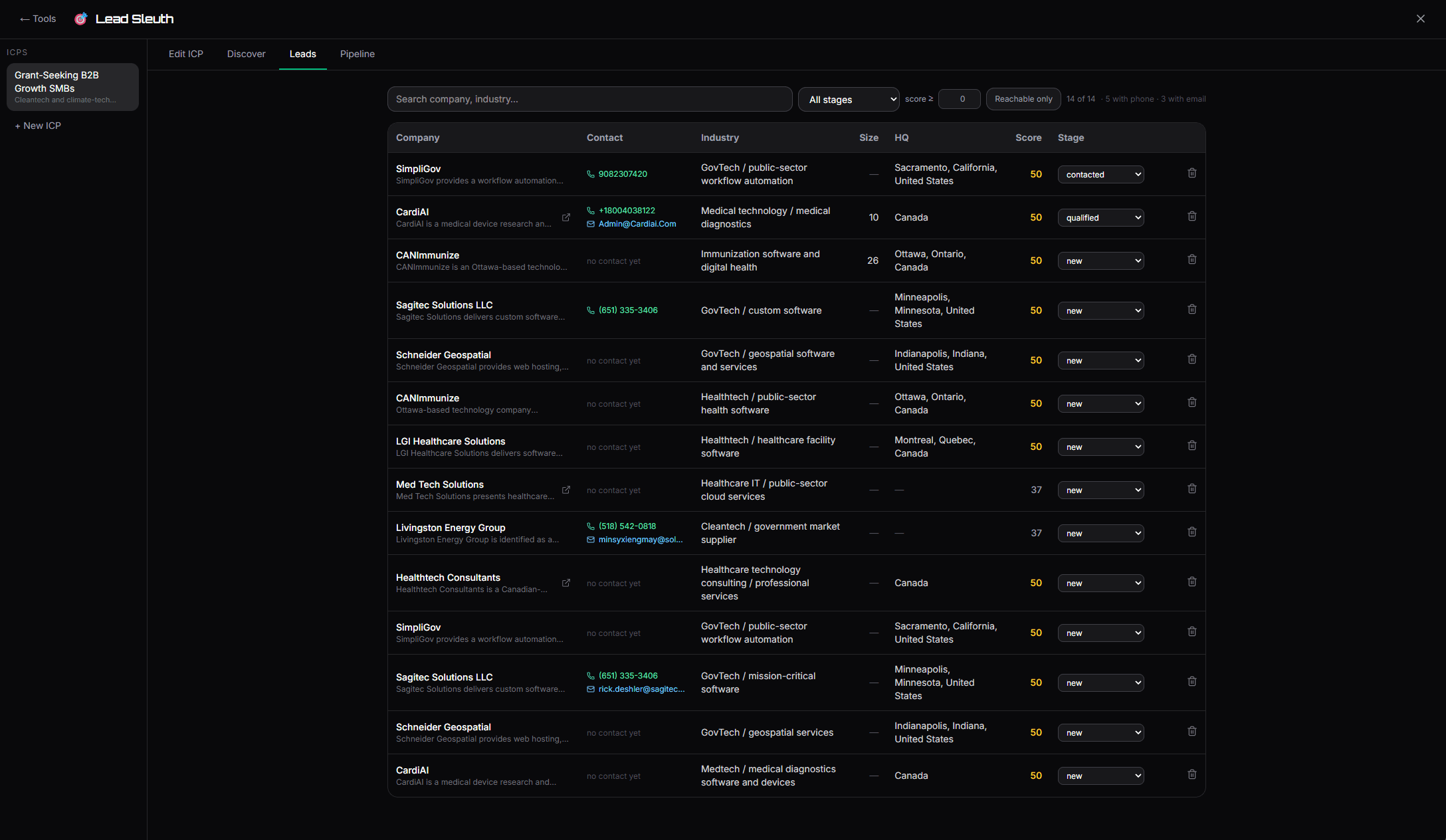
Task: Delete the Sagitec GovTech / custom software lead
Action: tap(1192, 310)
